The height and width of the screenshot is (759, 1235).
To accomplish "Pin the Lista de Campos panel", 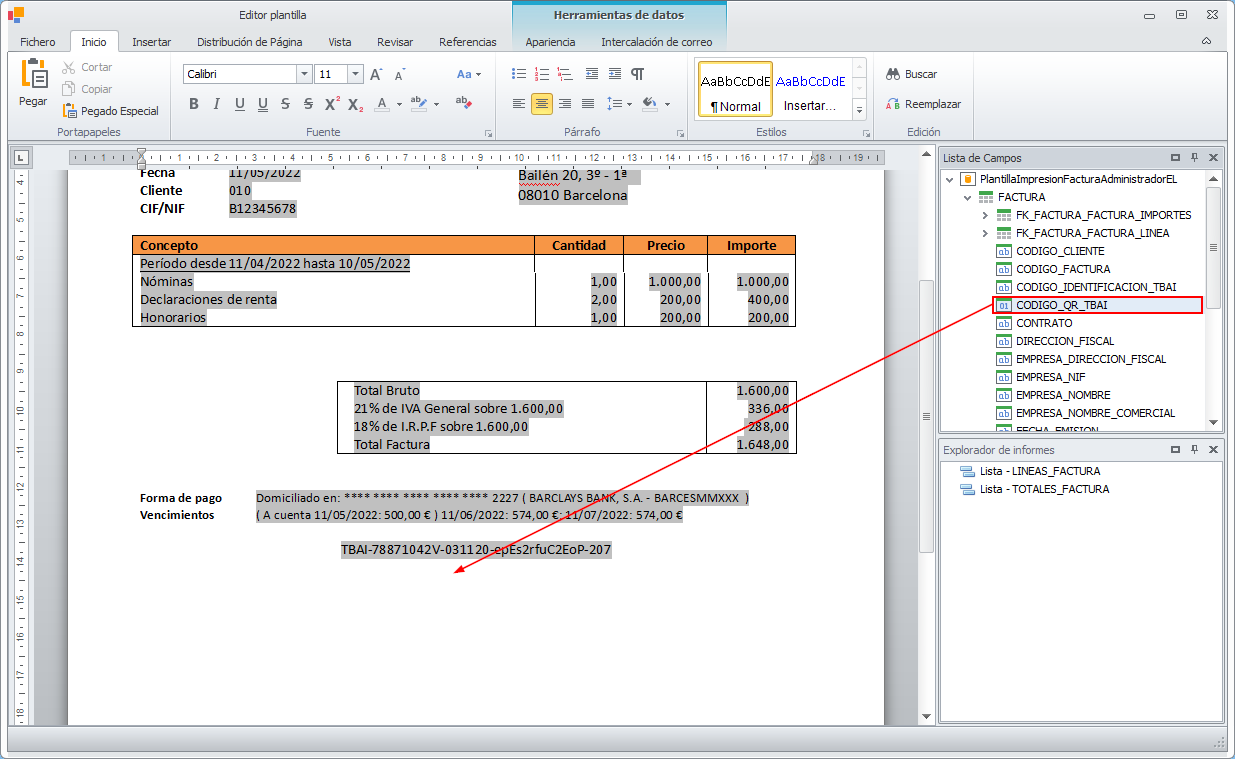I will coord(1194,158).
